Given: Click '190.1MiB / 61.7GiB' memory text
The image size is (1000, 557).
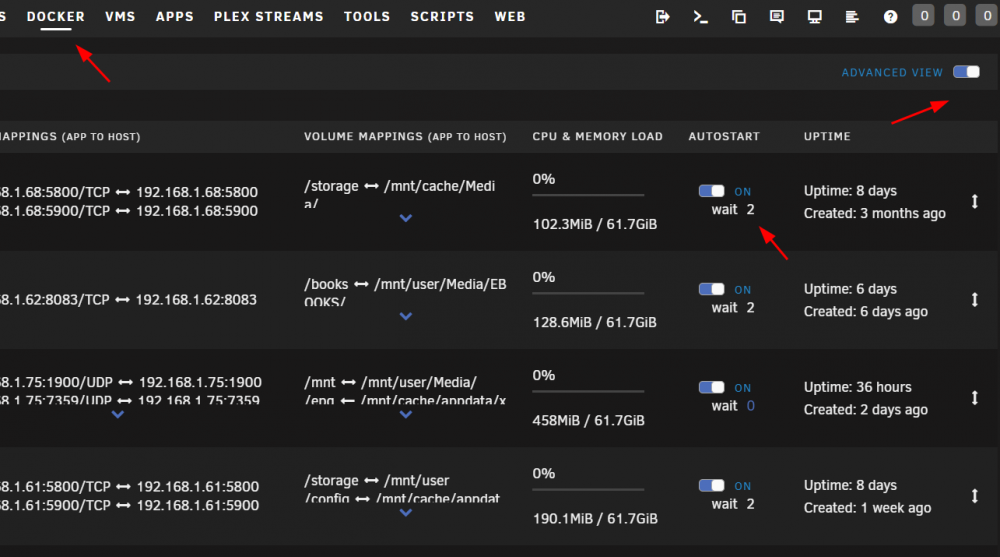Looking at the screenshot, I should pos(595,519).
